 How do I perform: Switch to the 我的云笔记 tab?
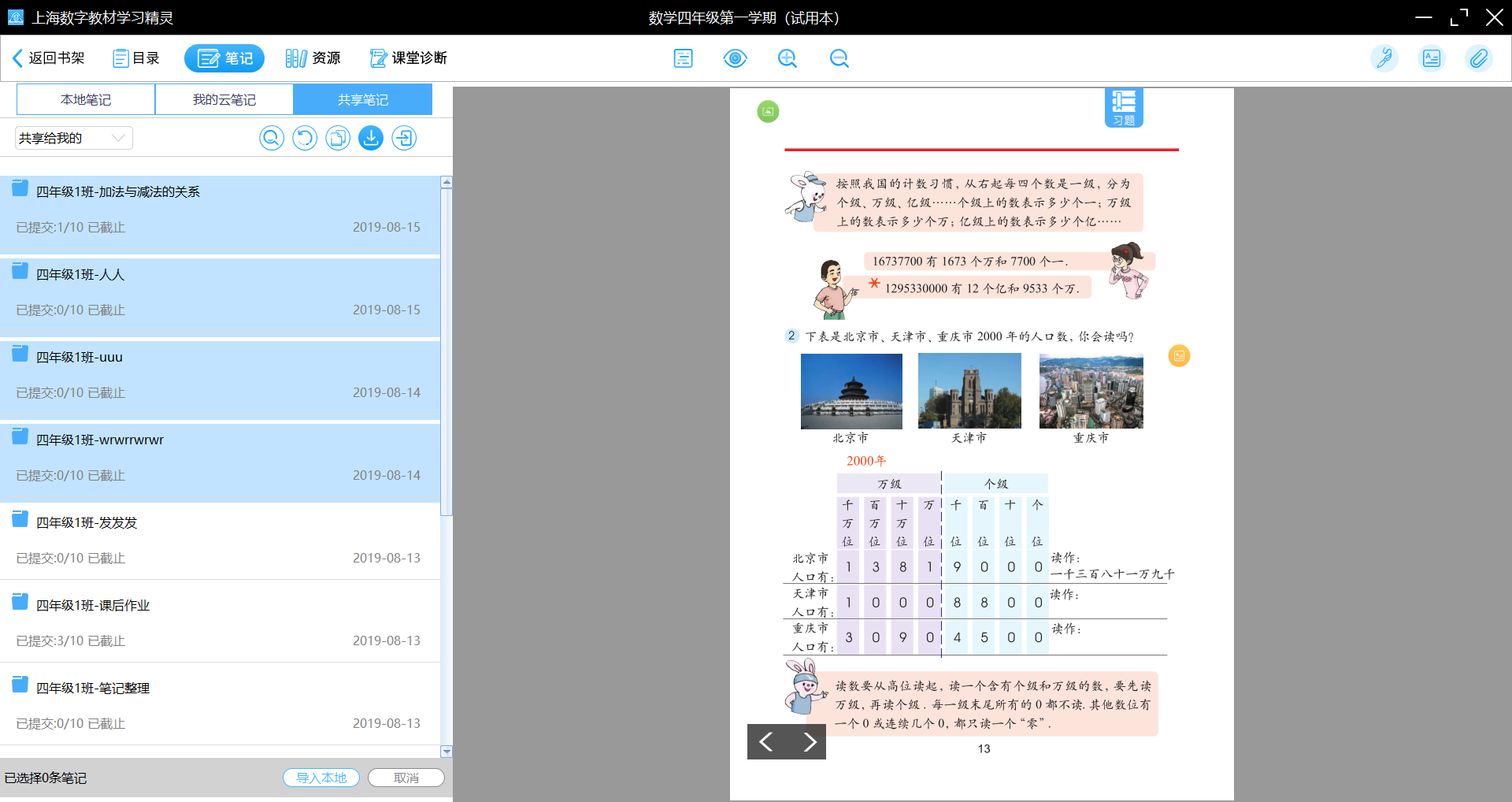point(224,100)
